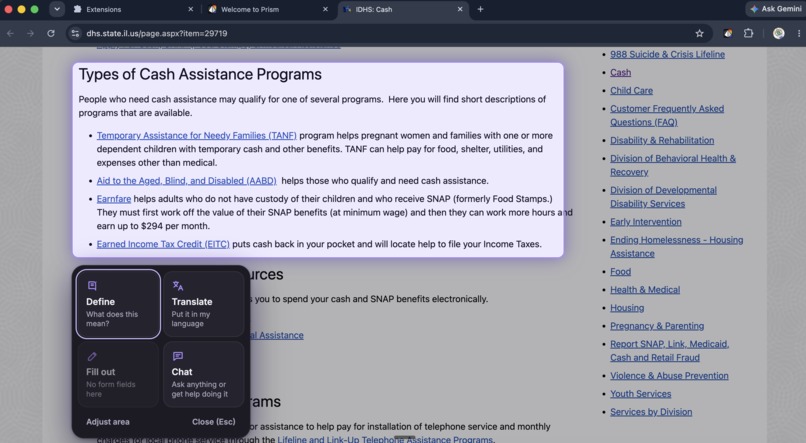The width and height of the screenshot is (806, 443).
Task: Open the Extensions puzzle-piece menu
Action: coord(748,33)
